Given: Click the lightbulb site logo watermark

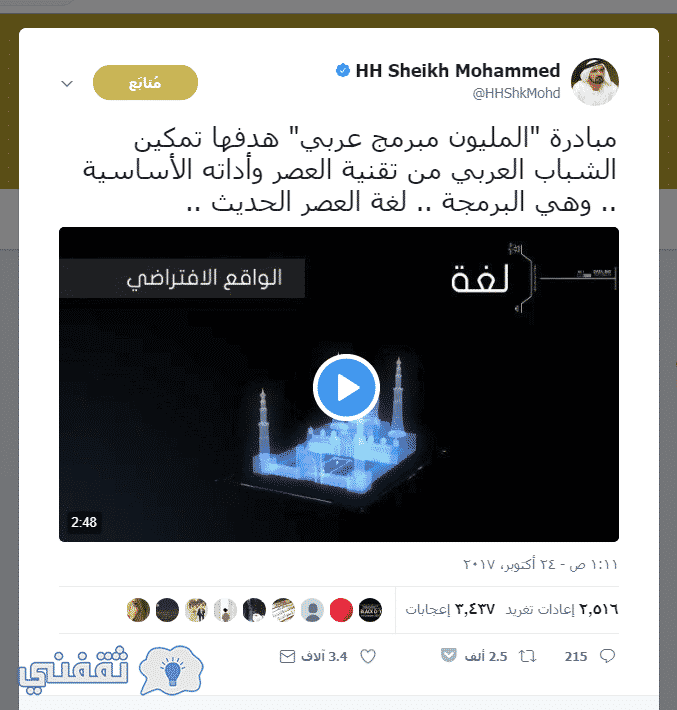Looking at the screenshot, I should tap(171, 671).
